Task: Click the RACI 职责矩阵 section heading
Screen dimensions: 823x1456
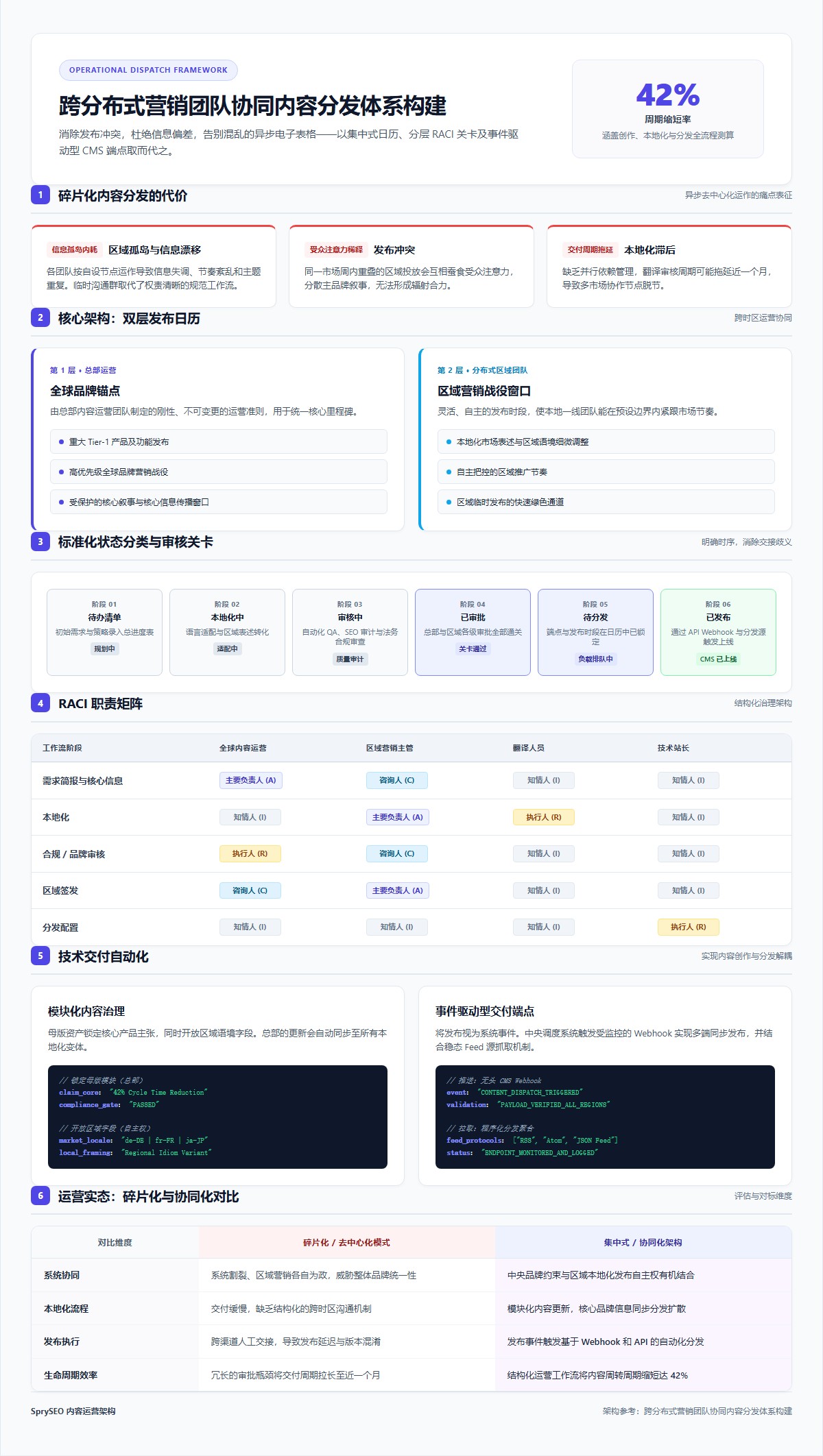Action: 100,703
